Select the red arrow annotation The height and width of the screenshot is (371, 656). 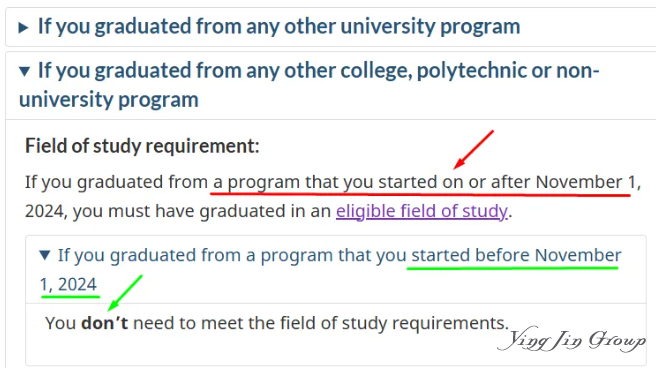474,149
